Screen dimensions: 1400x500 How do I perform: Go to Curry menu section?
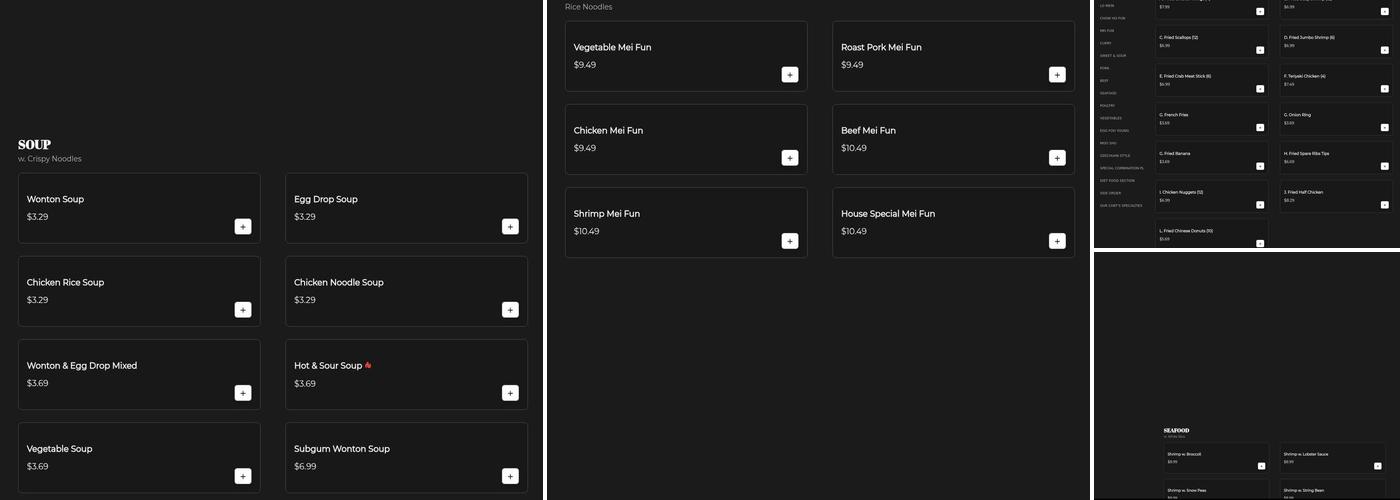point(1106,43)
